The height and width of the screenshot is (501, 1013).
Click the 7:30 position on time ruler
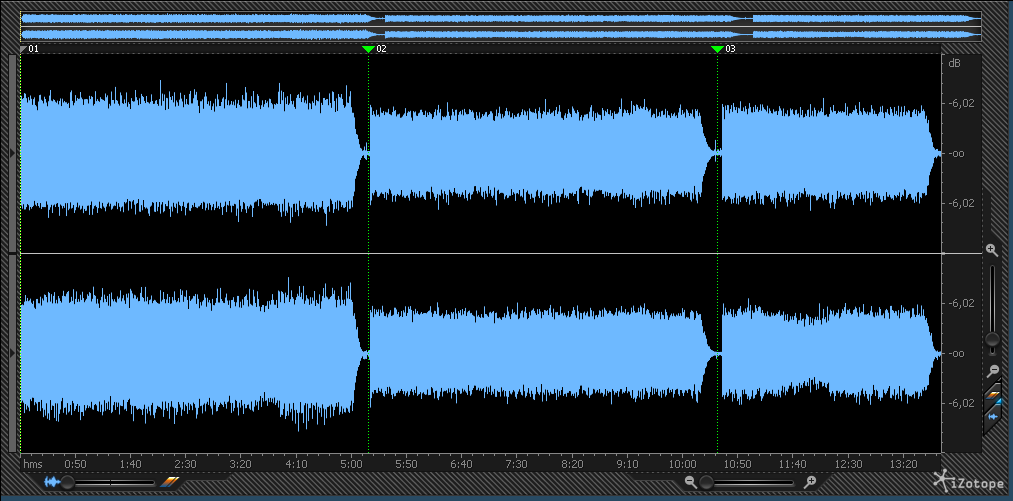tap(517, 464)
